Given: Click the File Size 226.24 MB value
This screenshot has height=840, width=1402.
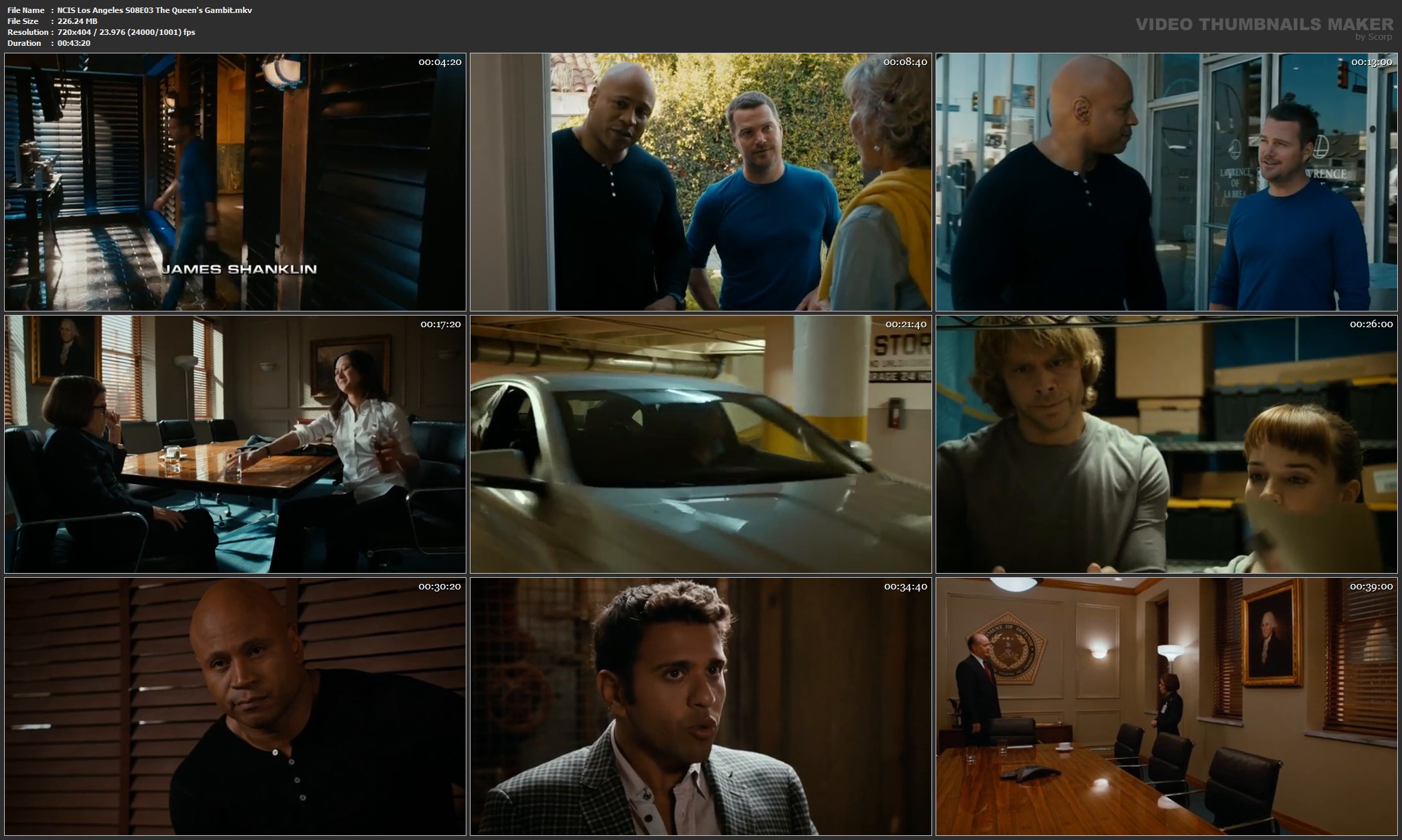Looking at the screenshot, I should coord(77,21).
